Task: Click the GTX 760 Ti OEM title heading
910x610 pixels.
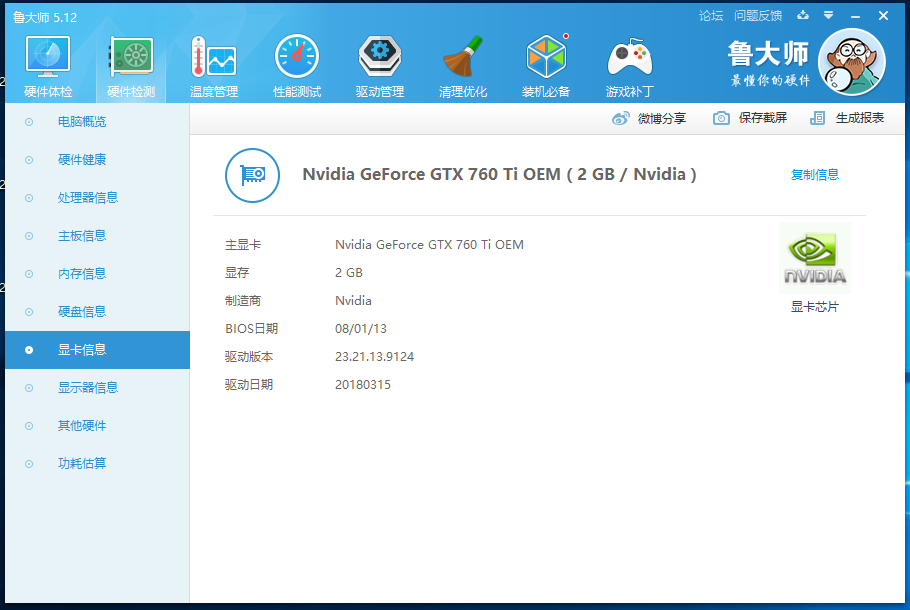Action: click(499, 174)
